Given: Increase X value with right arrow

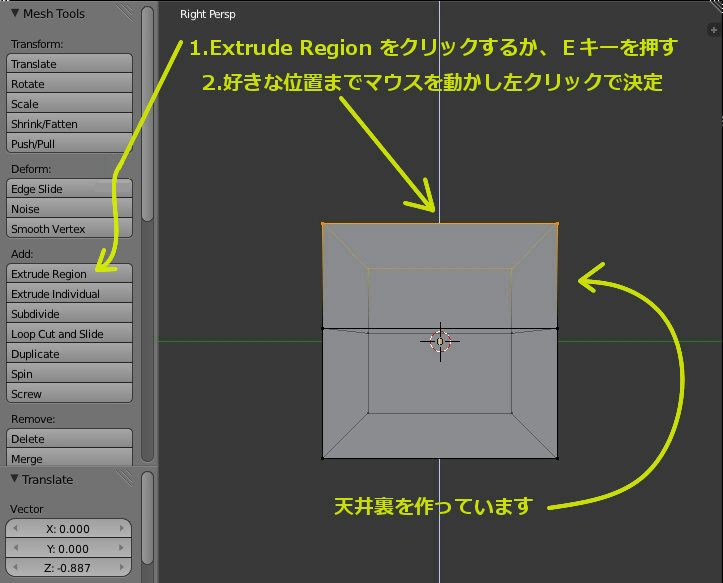Looking at the screenshot, I should pos(122,529).
